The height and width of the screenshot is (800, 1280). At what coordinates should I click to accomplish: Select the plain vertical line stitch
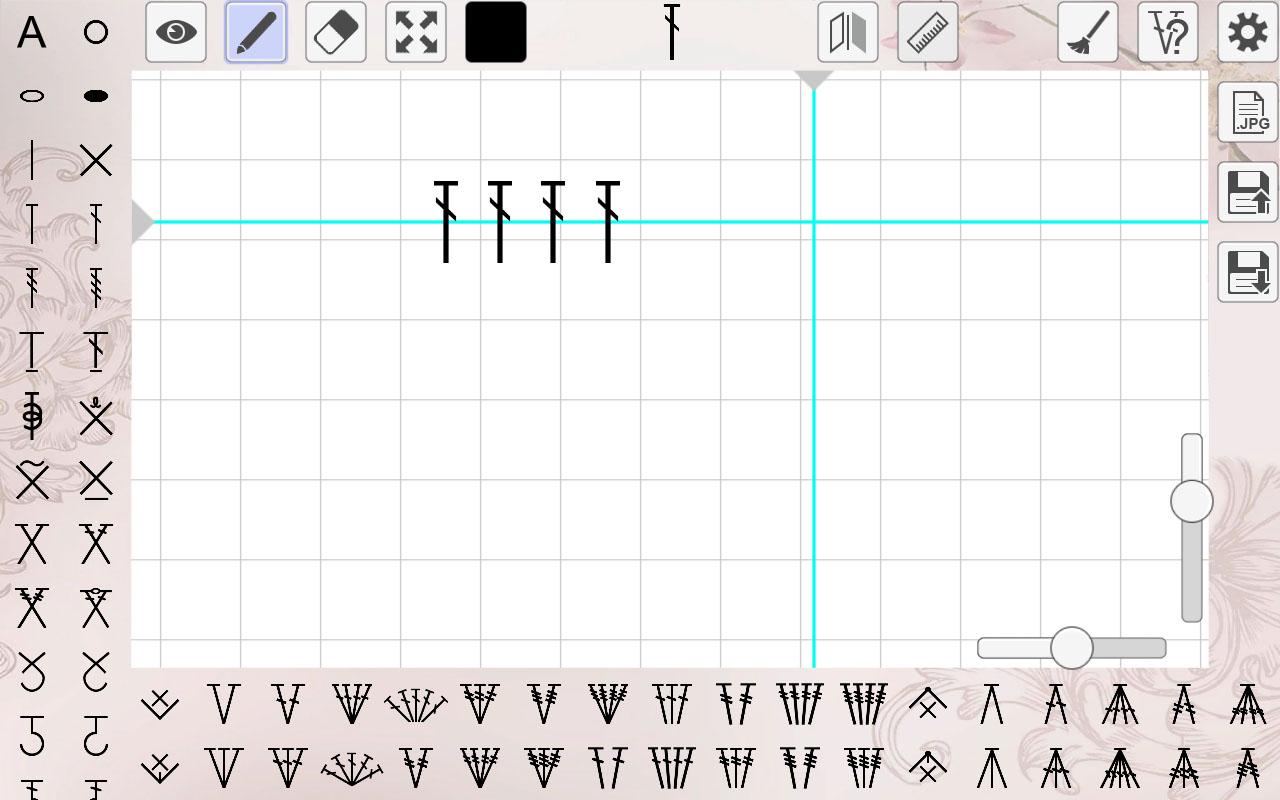click(x=32, y=160)
